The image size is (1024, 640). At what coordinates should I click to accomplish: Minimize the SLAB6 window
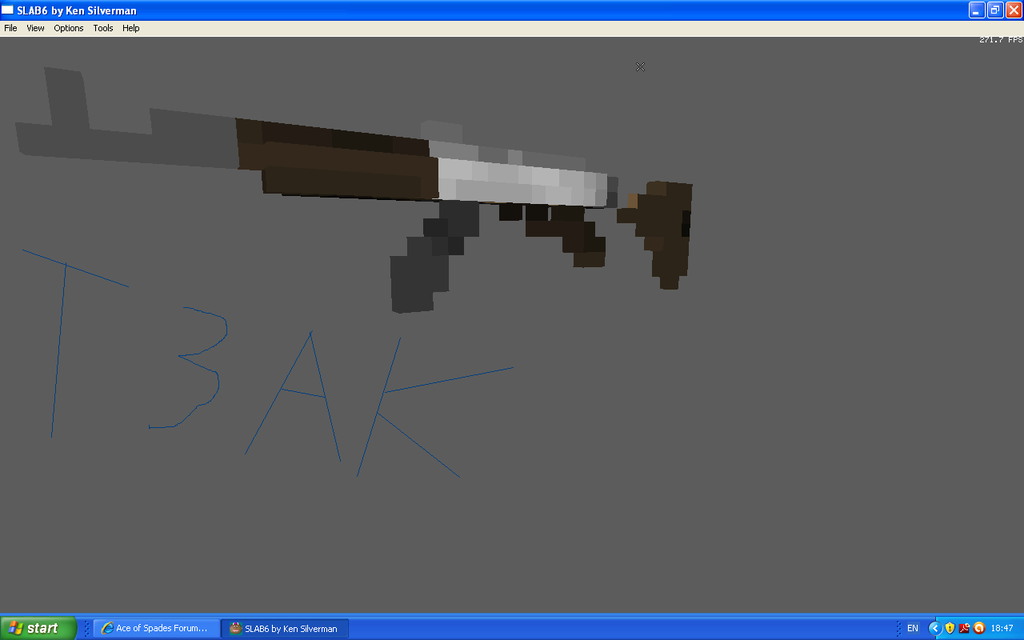click(975, 9)
